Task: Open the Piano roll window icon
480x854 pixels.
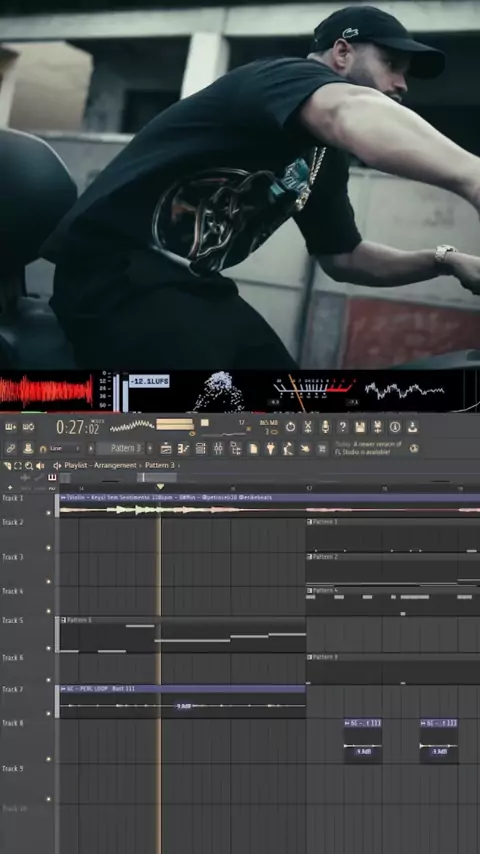Action: (183, 448)
